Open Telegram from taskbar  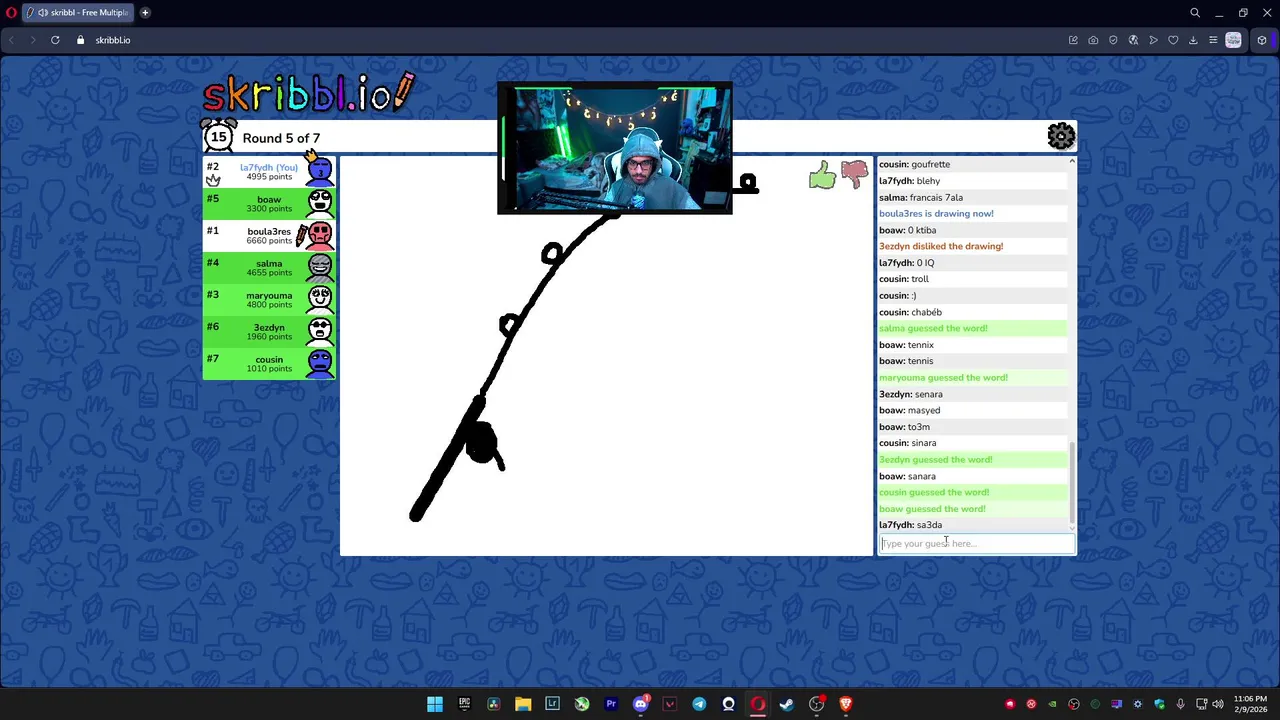tap(699, 704)
